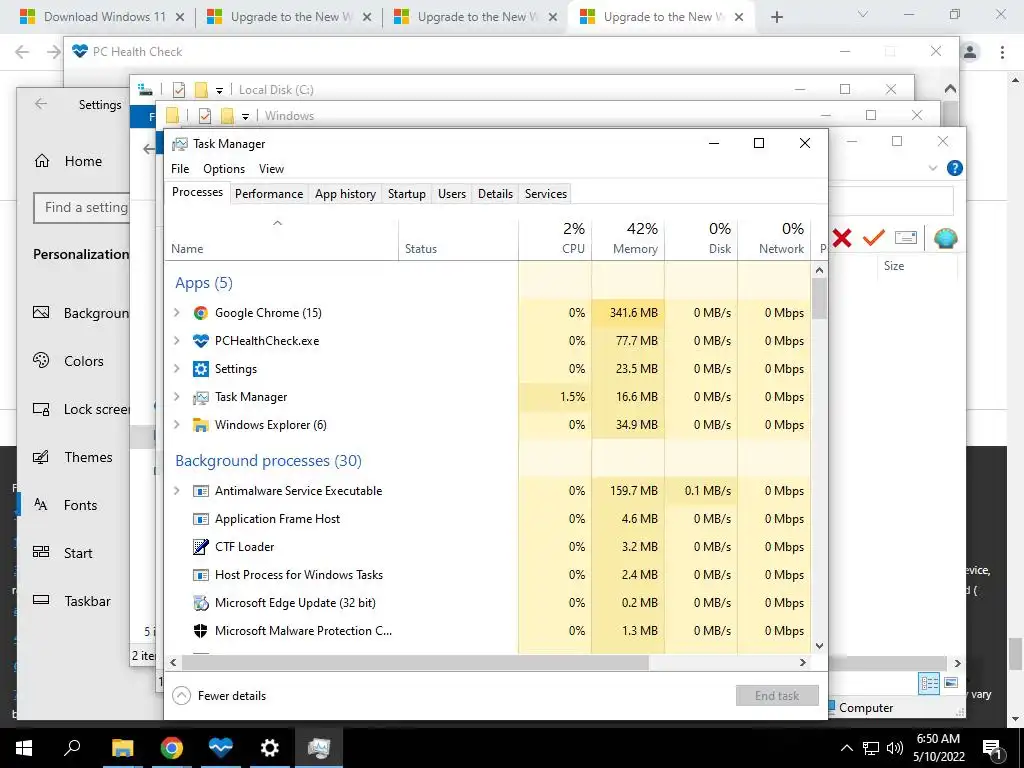Select the CTF Loader pen icon

pos(200,547)
